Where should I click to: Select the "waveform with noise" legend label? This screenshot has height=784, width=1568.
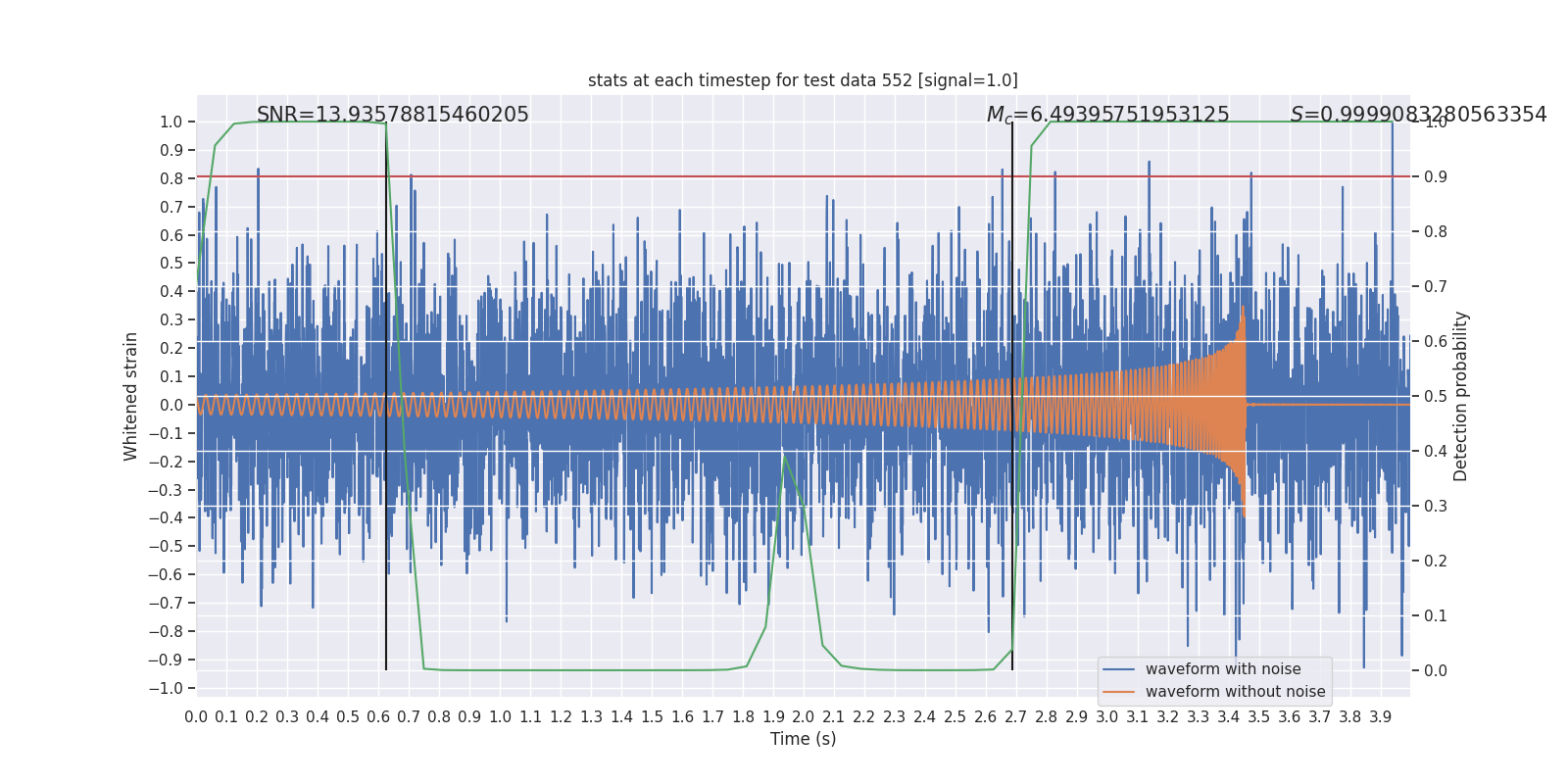point(1223,669)
